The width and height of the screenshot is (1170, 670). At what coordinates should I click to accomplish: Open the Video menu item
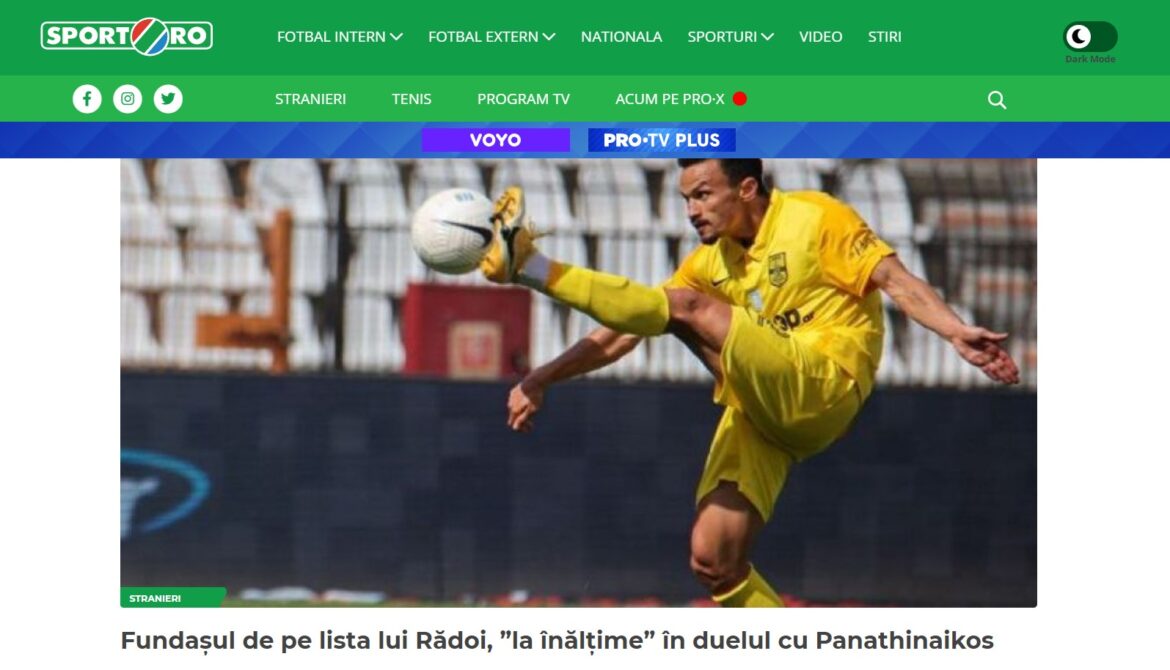point(821,37)
